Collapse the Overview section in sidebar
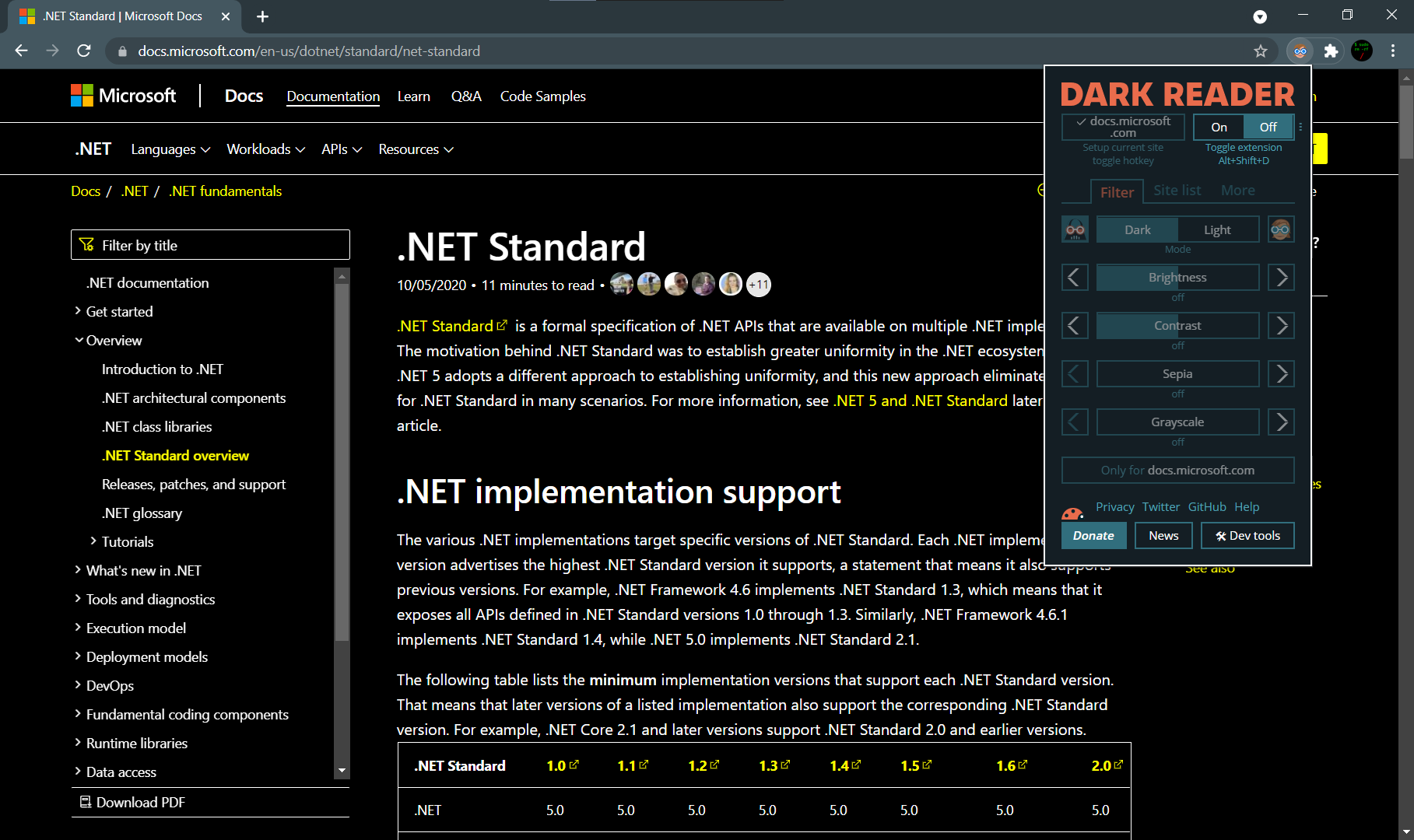The width and height of the screenshot is (1414, 840). click(114, 340)
